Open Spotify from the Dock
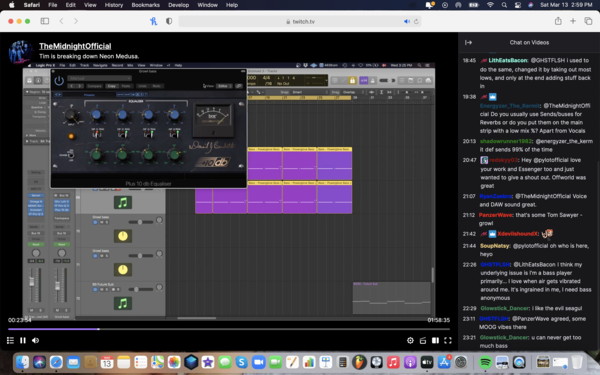 point(485,362)
